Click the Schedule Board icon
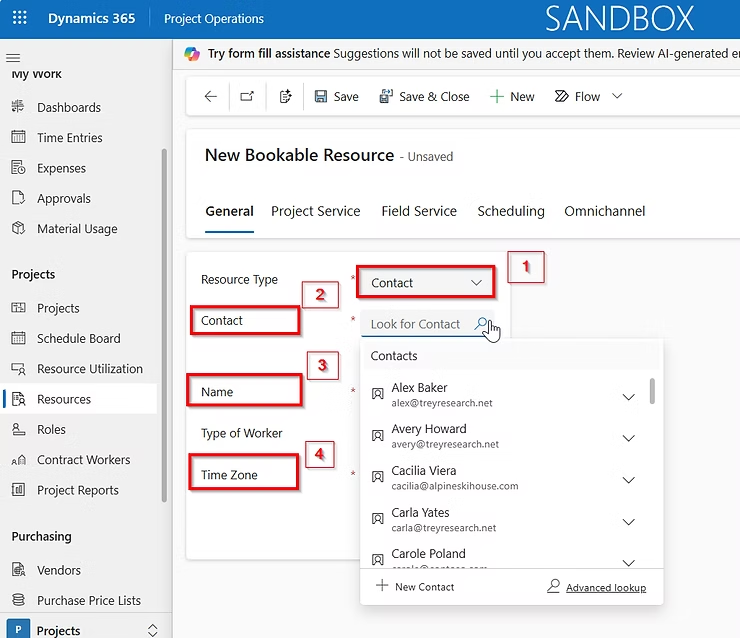 (18, 338)
